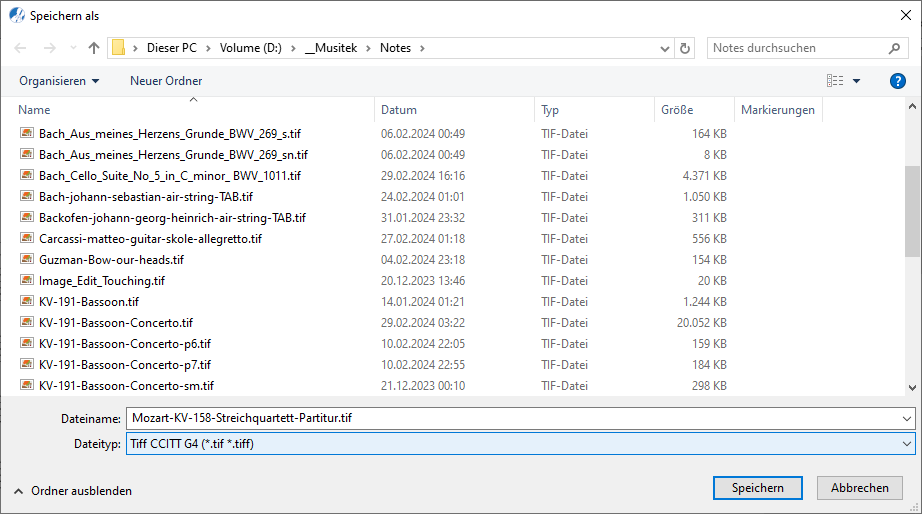The image size is (922, 514).
Task: Open the address bar history dropdown
Action: pyautogui.click(x=665, y=48)
